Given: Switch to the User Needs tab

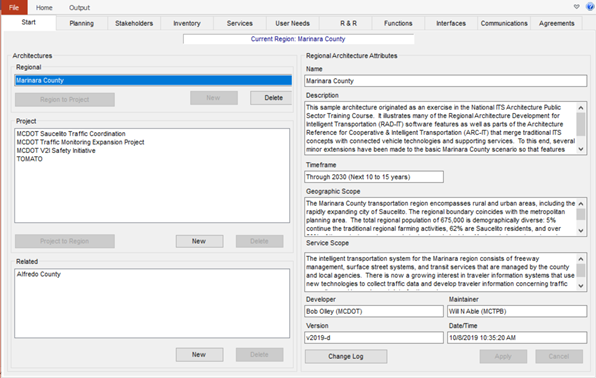Looking at the screenshot, I should click(292, 23).
